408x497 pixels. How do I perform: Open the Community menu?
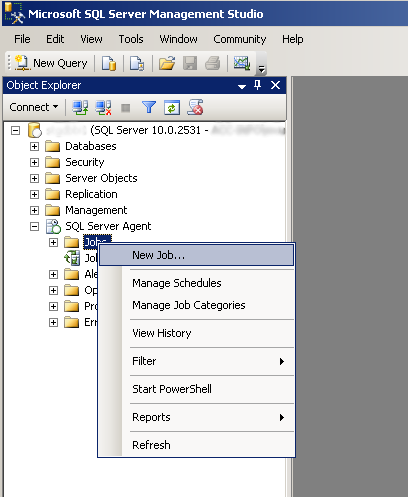(x=240, y=39)
